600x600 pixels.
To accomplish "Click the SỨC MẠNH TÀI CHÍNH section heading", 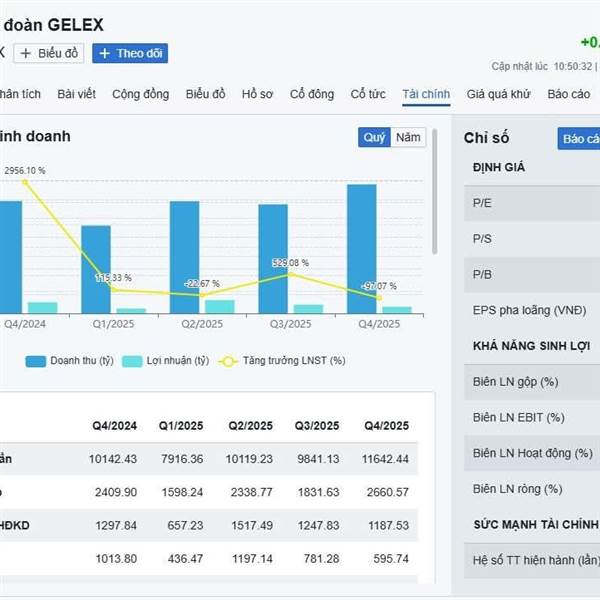I will 536,525.
